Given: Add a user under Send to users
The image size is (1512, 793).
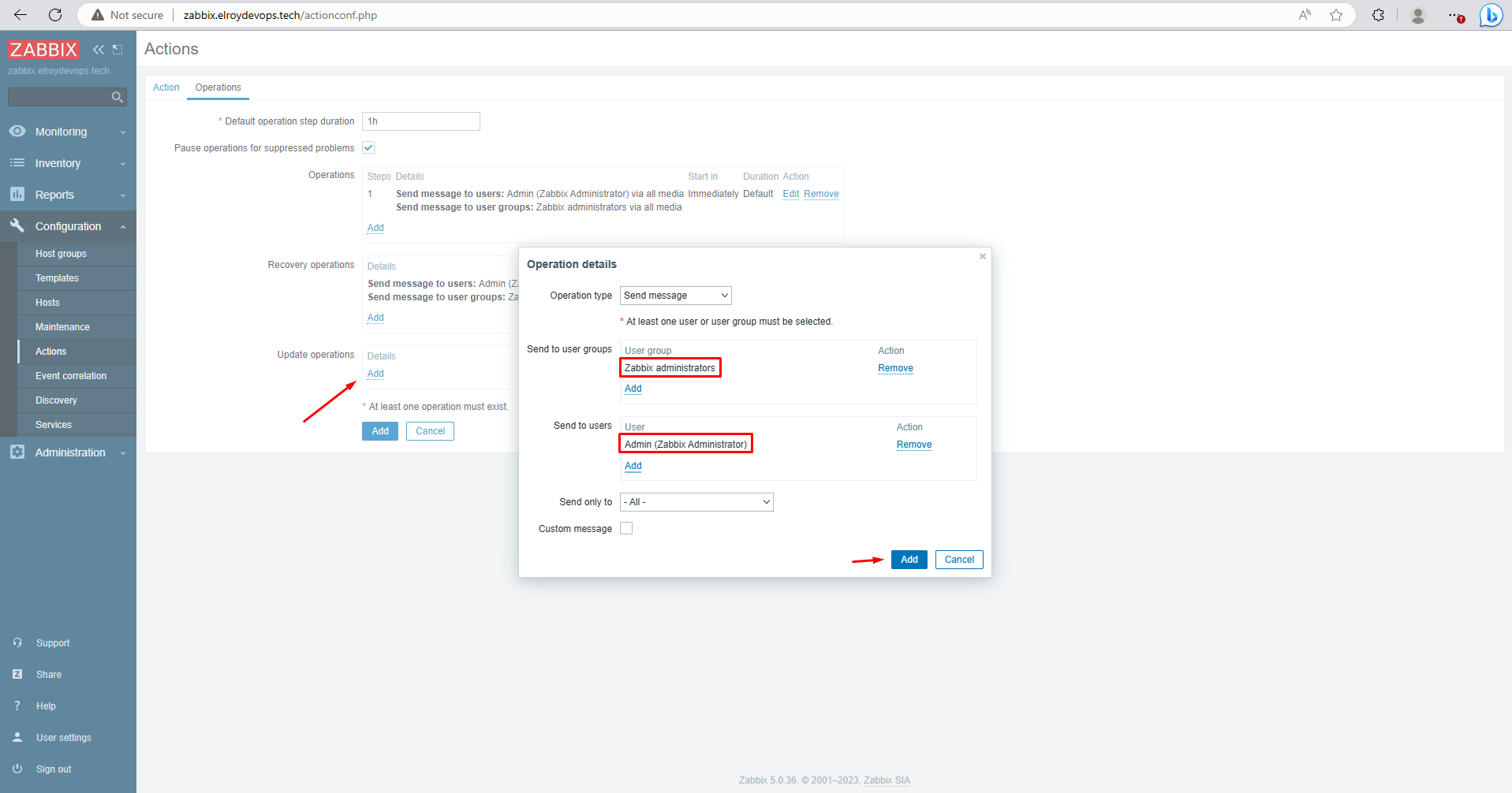Looking at the screenshot, I should coord(633,466).
